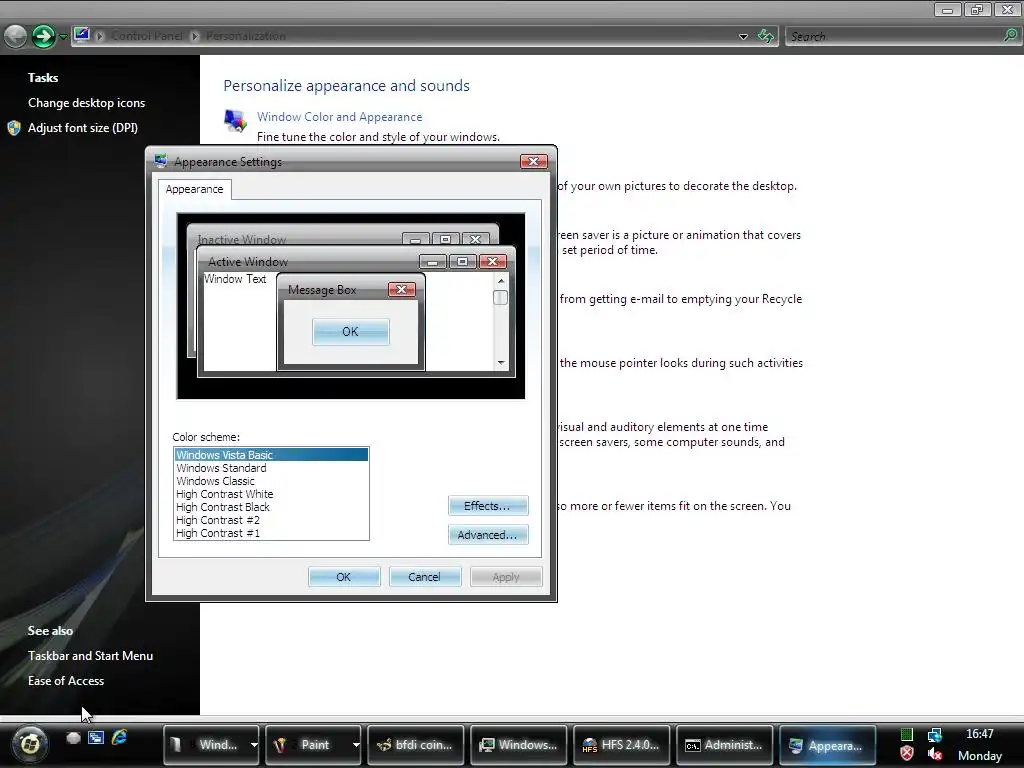The image size is (1024, 768).
Task: Switch to HFS 2.4.0... taskbar button
Action: pyautogui.click(x=622, y=745)
